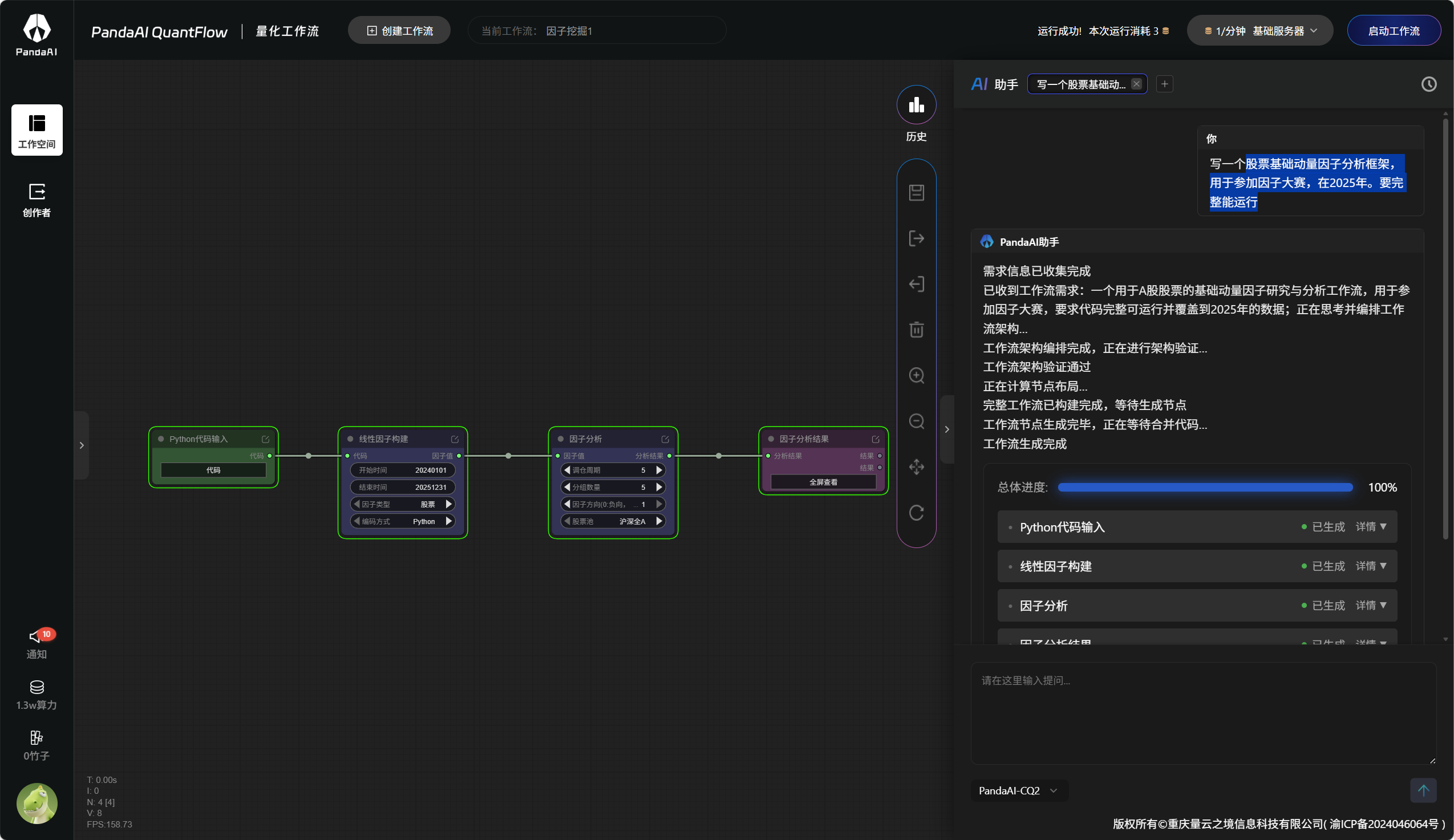Collapse the AI assistant panel with chevron
Image resolution: width=1454 pixels, height=840 pixels.
coord(947,429)
